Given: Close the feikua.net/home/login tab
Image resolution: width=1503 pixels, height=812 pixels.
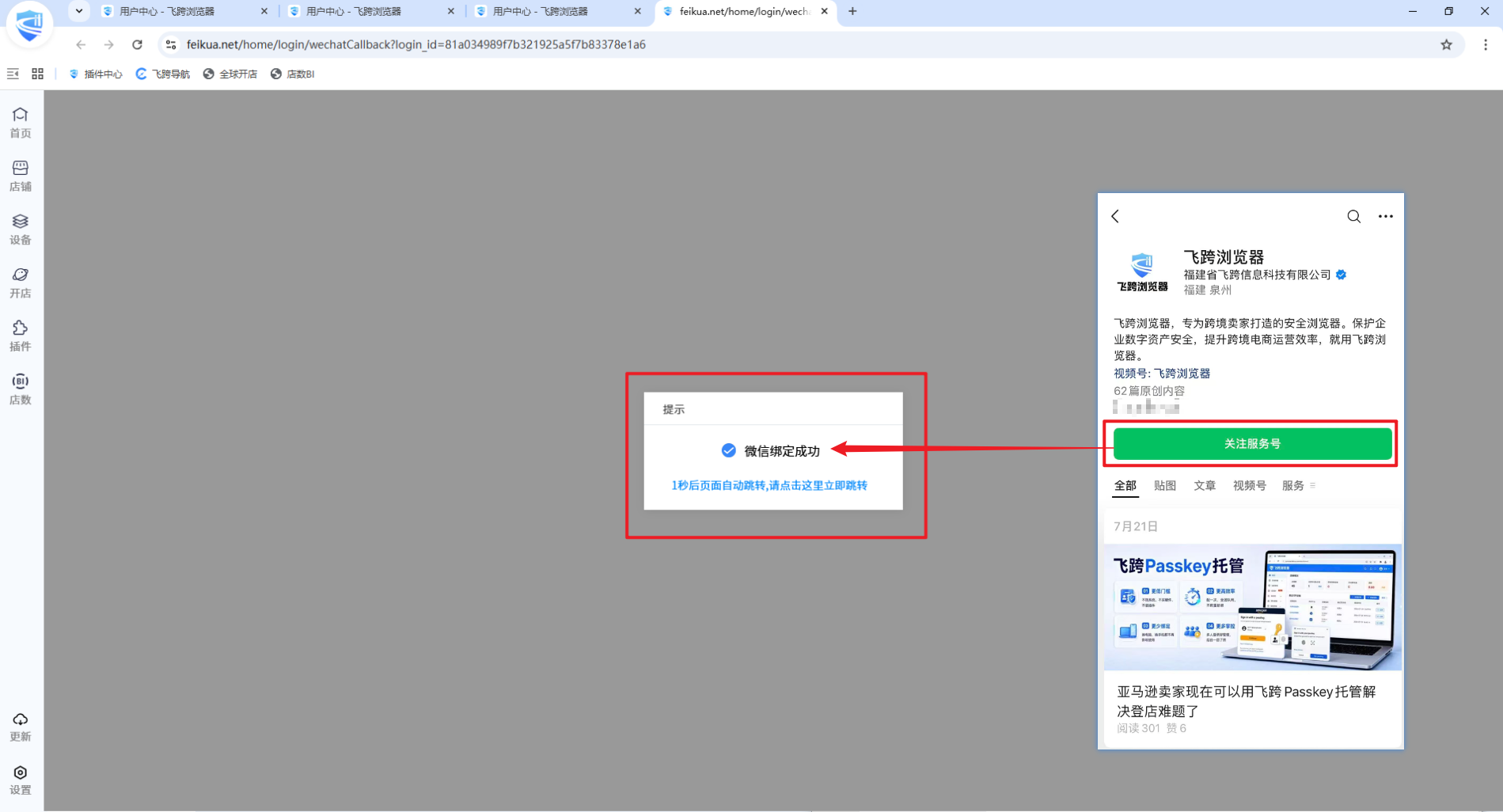Looking at the screenshot, I should pyautogui.click(x=825, y=11).
